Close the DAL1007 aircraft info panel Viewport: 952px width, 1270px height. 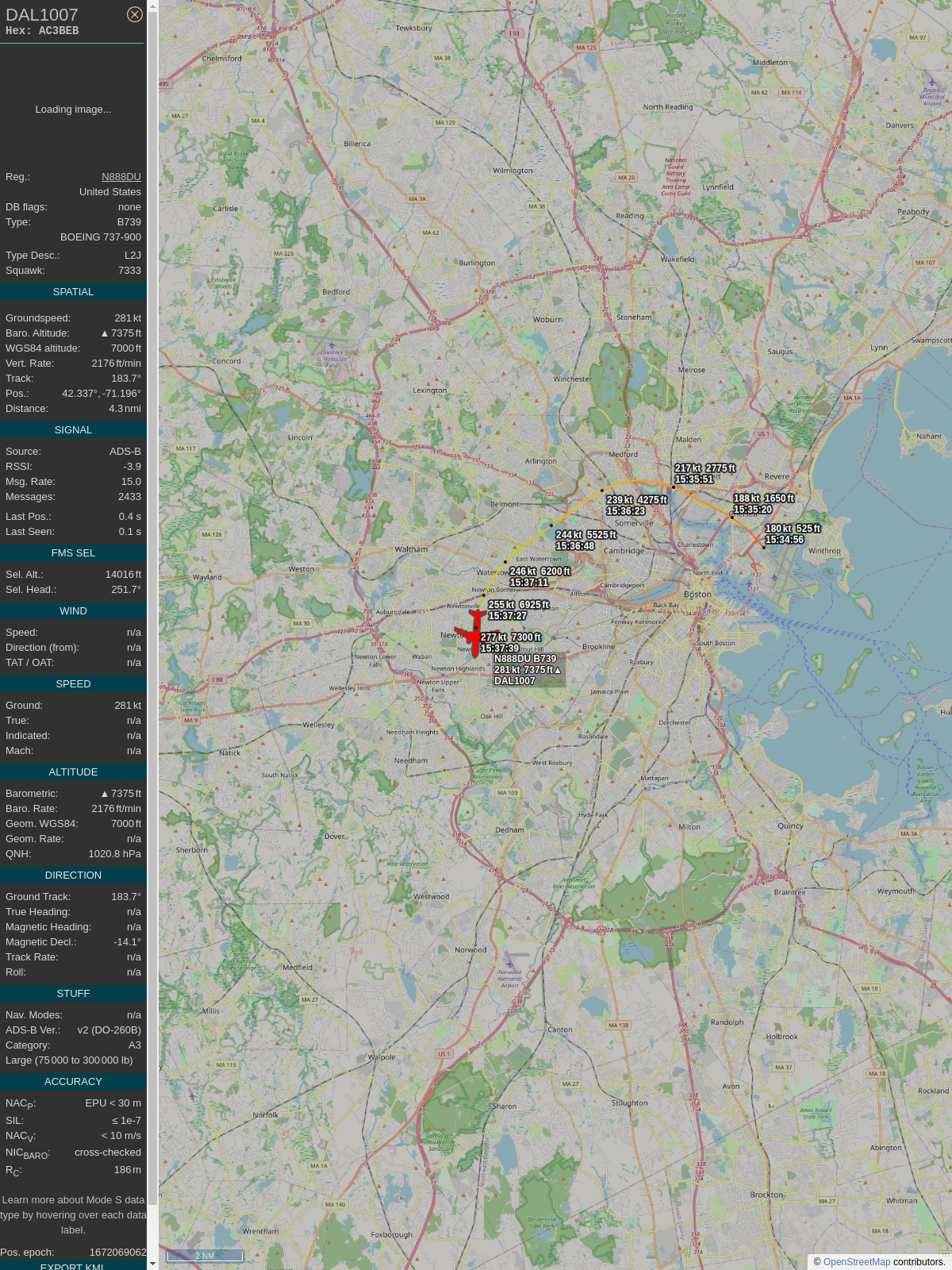tap(135, 14)
